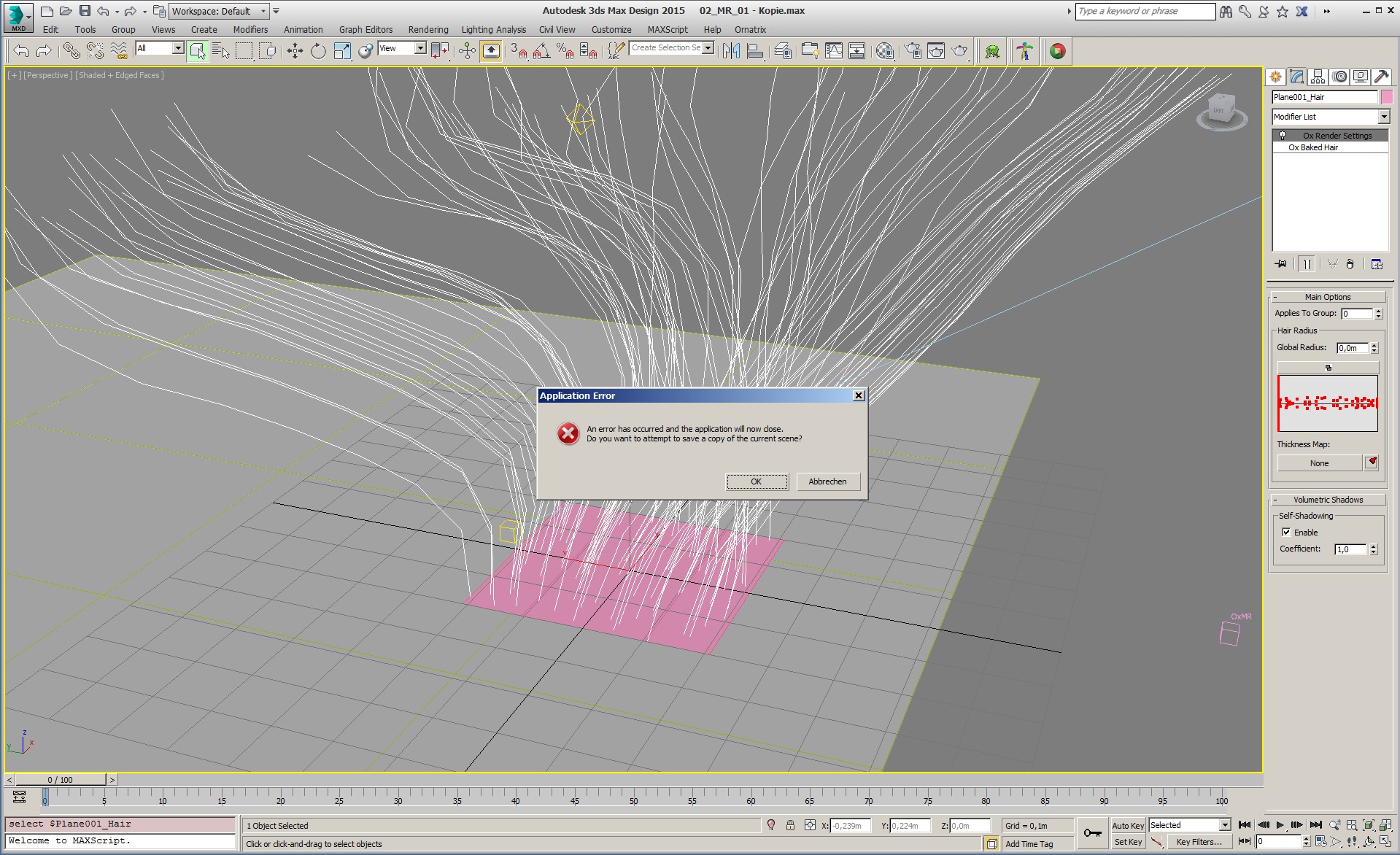
Task: Open the Curve Editor from toolbar
Action: [x=833, y=50]
